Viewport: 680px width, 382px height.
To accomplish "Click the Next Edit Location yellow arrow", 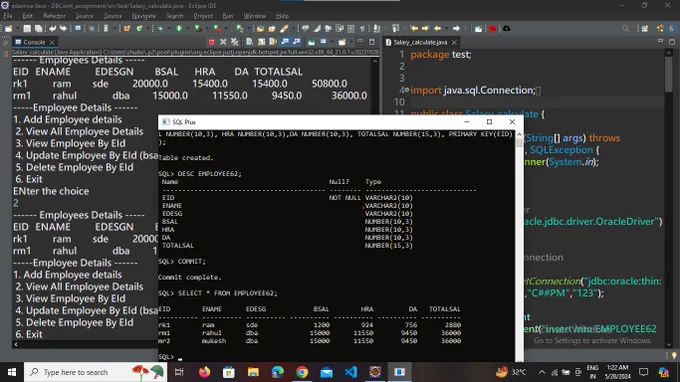I will 425,29.
